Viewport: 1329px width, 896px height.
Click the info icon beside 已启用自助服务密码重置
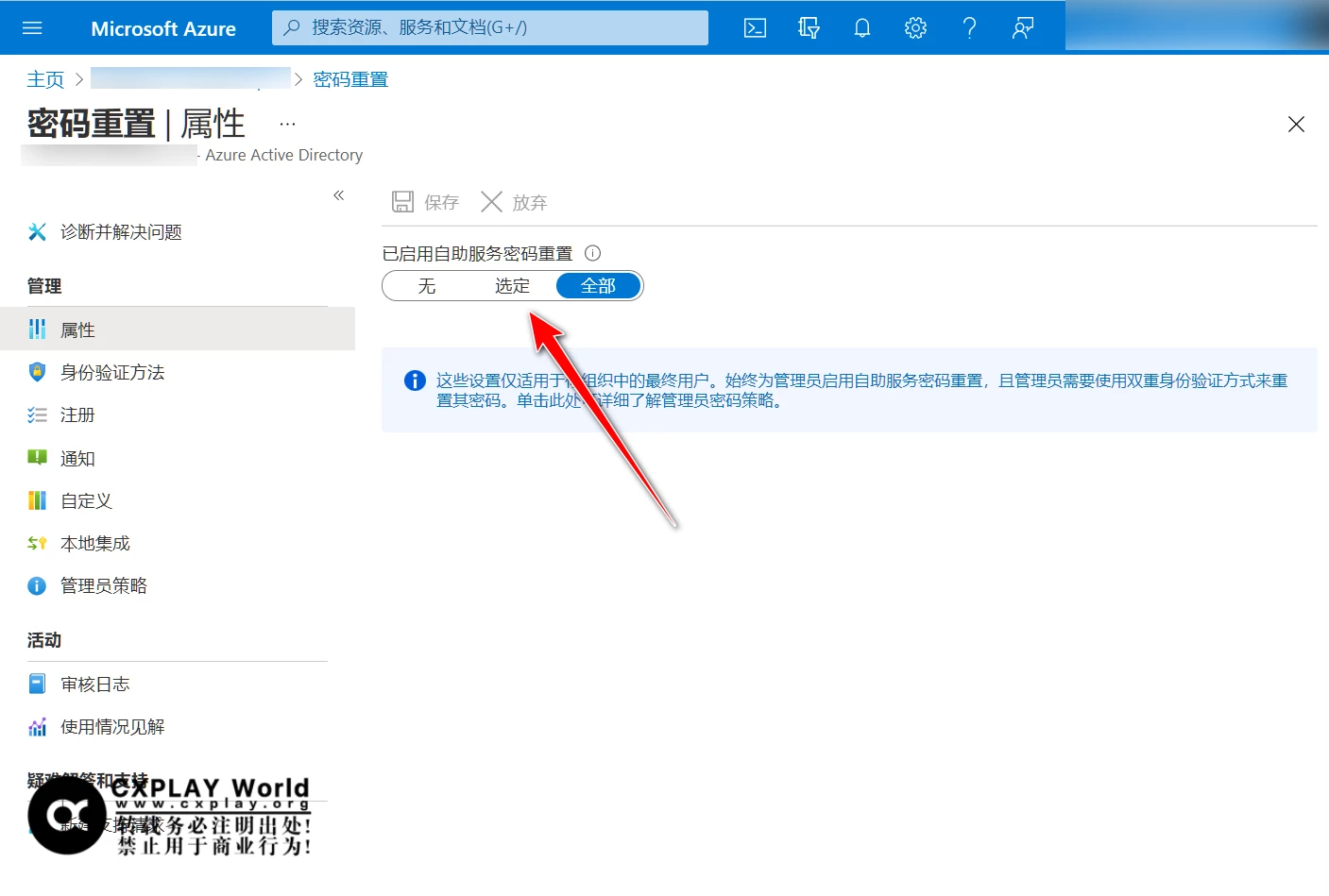(x=593, y=253)
